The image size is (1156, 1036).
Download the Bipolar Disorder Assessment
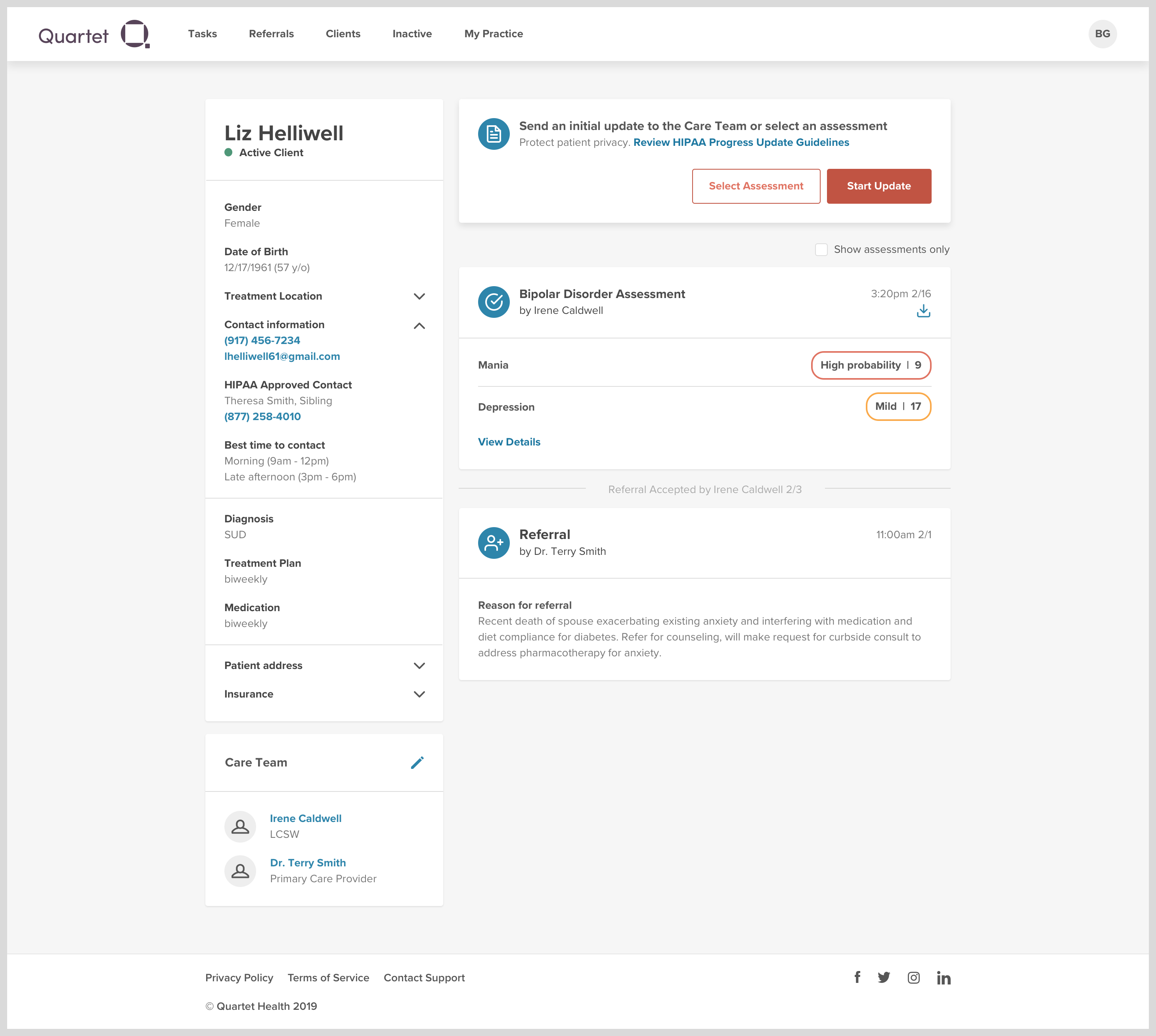coord(923,311)
